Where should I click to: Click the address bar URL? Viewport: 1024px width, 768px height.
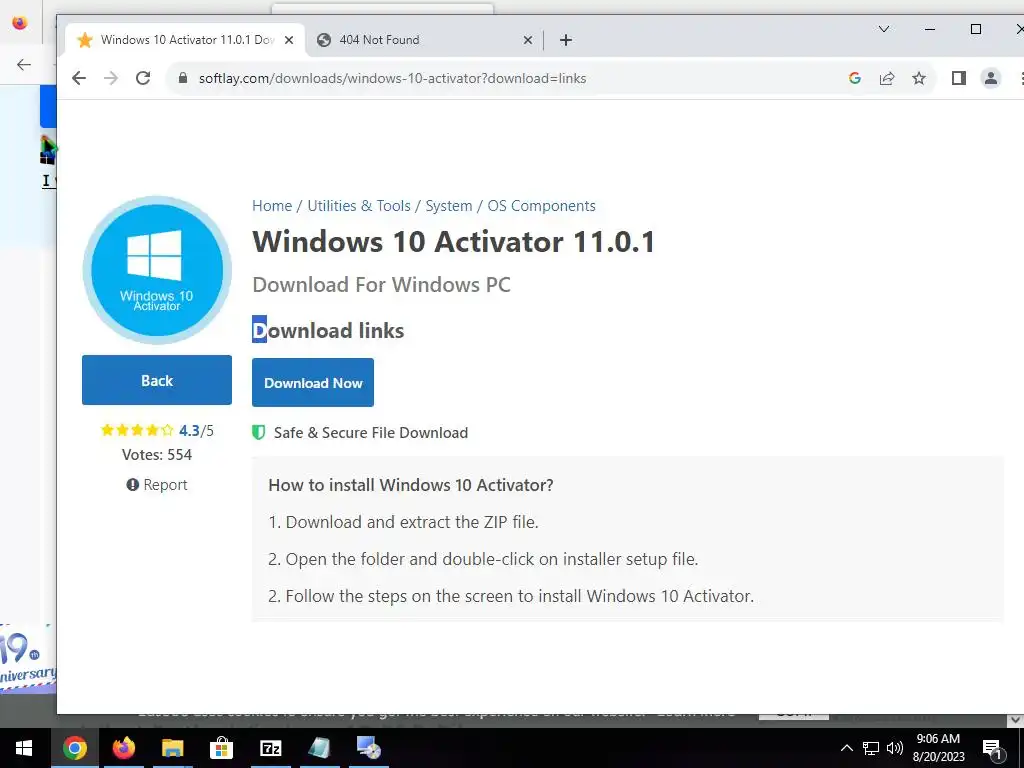click(392, 78)
